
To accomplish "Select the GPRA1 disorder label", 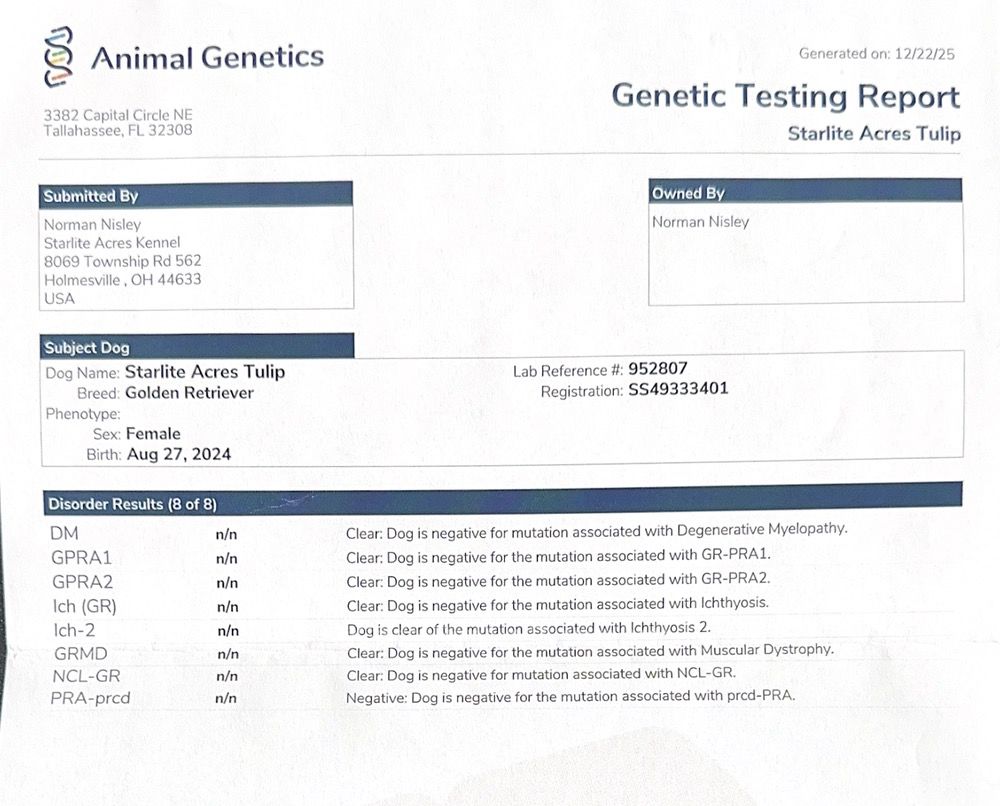I will pyautogui.click(x=81, y=557).
